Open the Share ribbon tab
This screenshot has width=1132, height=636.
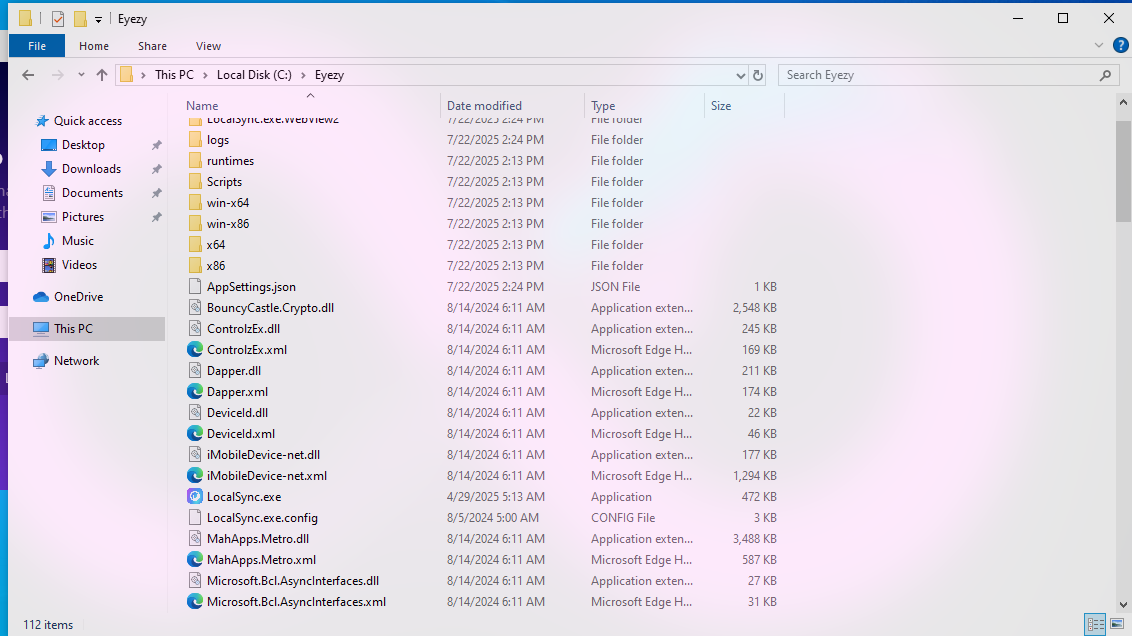point(152,45)
